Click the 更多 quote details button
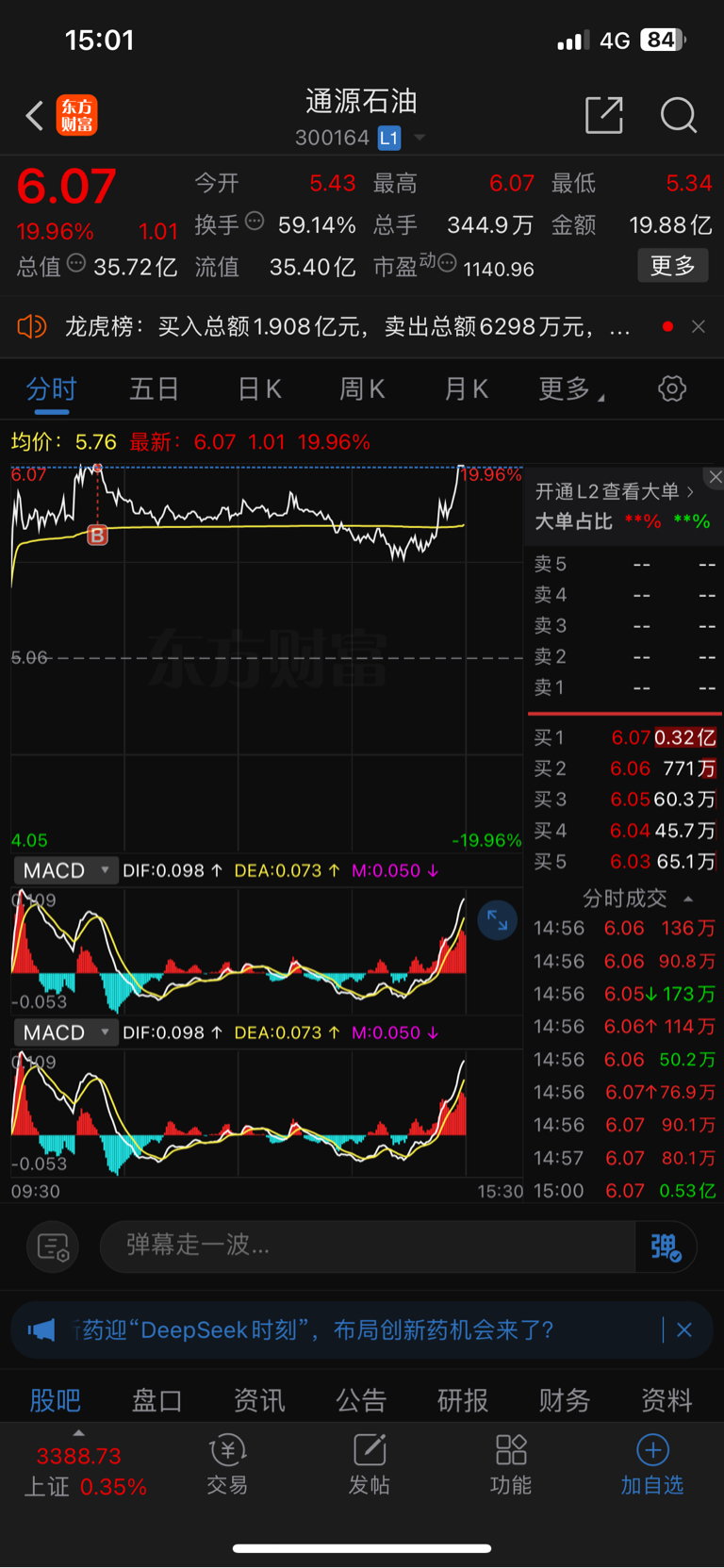 pyautogui.click(x=673, y=266)
